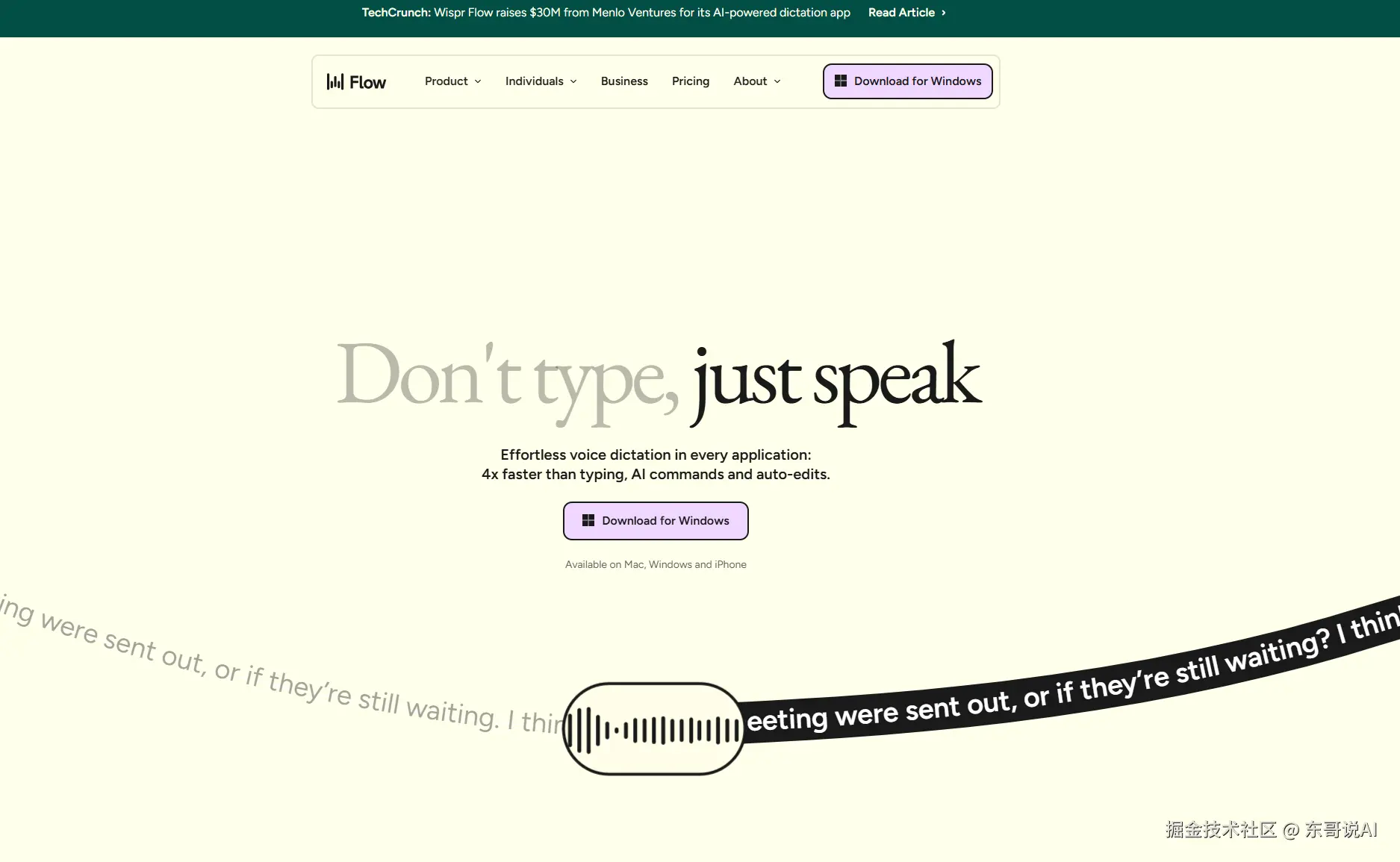
Task: Click the arrow beside Read Article
Action: [x=944, y=13]
